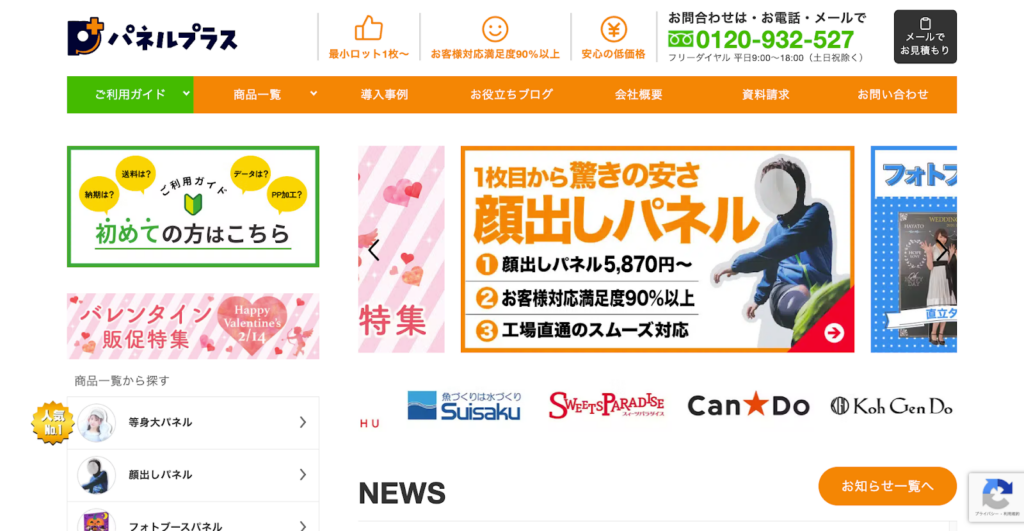The height and width of the screenshot is (531, 1024).
Task: Expand the ご利用ガイド dropdown menu
Action: [x=186, y=93]
